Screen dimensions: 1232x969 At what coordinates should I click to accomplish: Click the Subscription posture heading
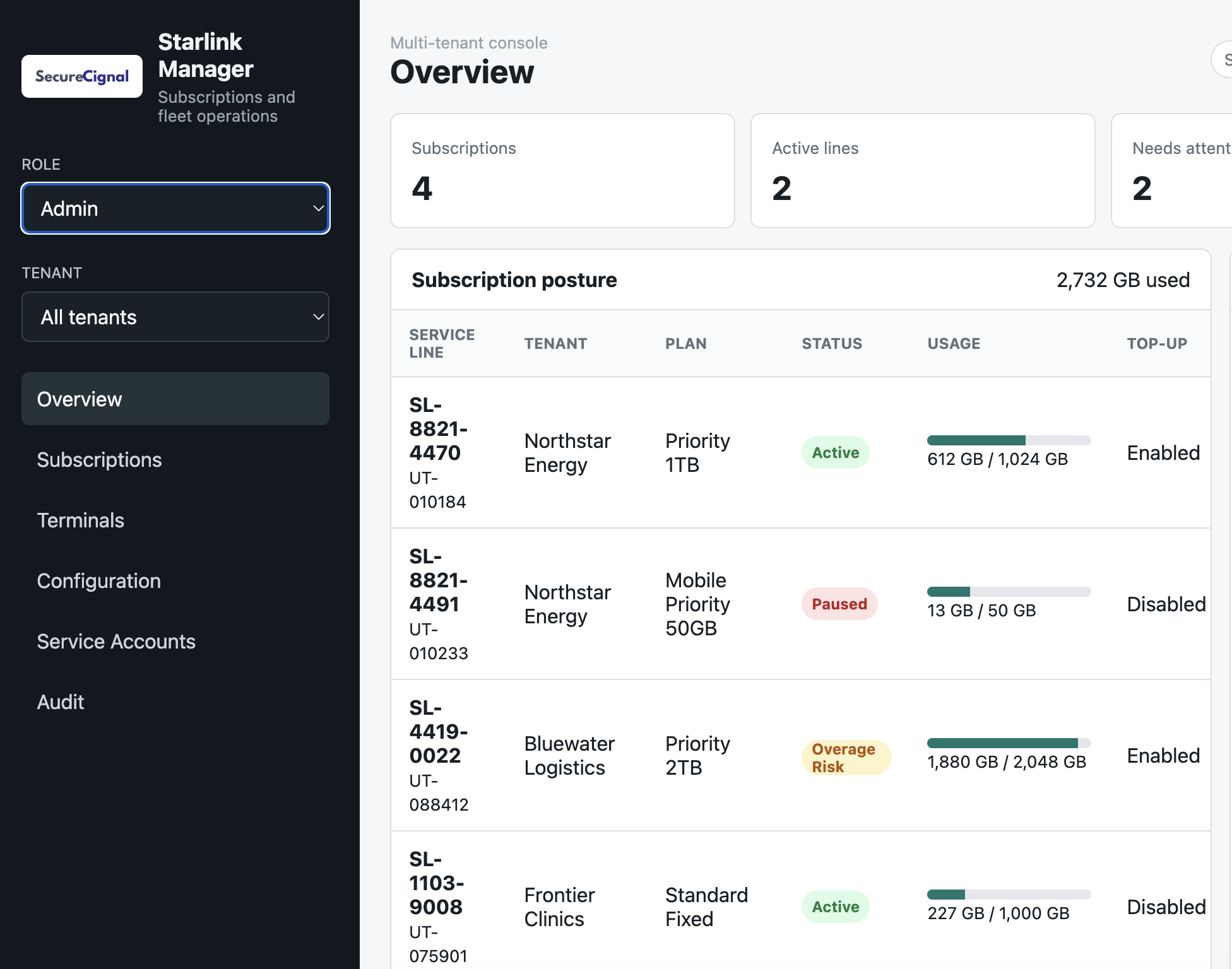[514, 279]
